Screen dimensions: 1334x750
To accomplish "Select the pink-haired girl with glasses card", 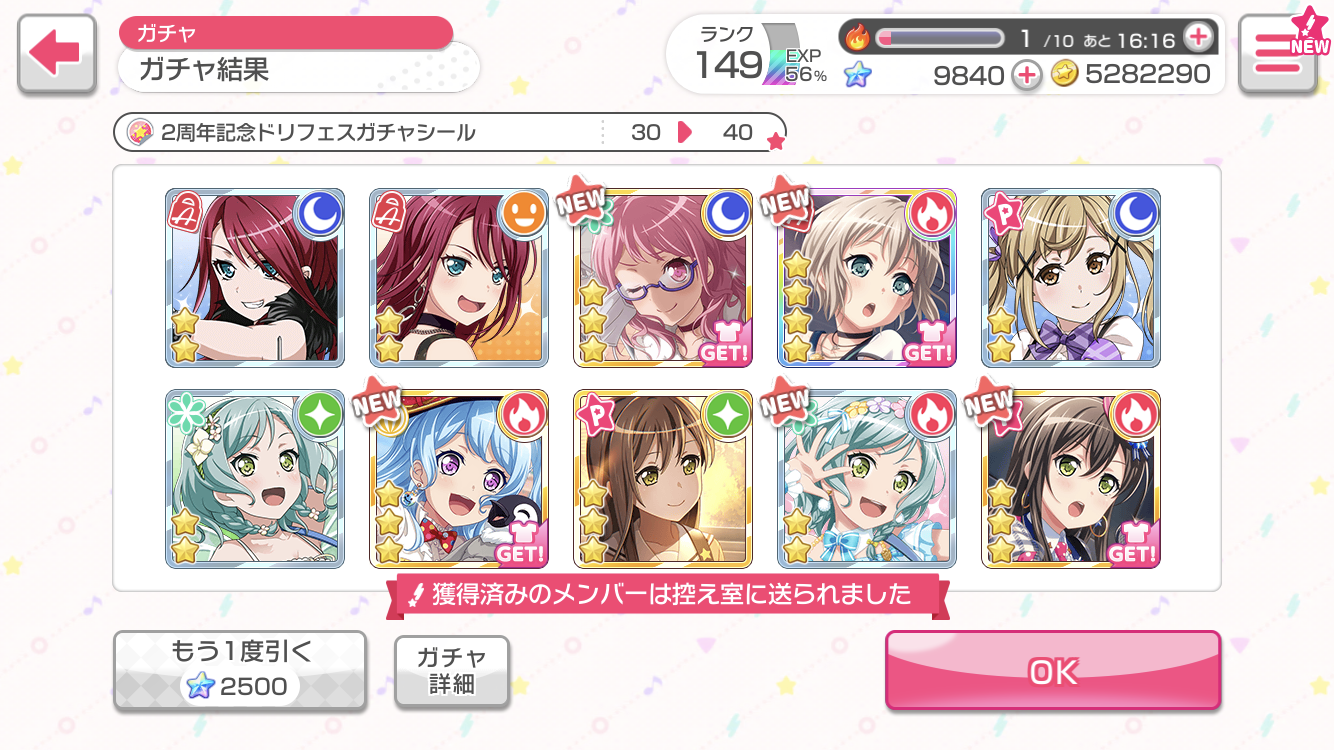I will (x=663, y=277).
